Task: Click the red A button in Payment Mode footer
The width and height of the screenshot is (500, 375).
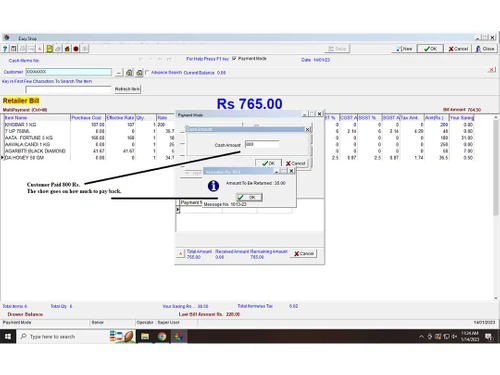Action: click(180, 254)
